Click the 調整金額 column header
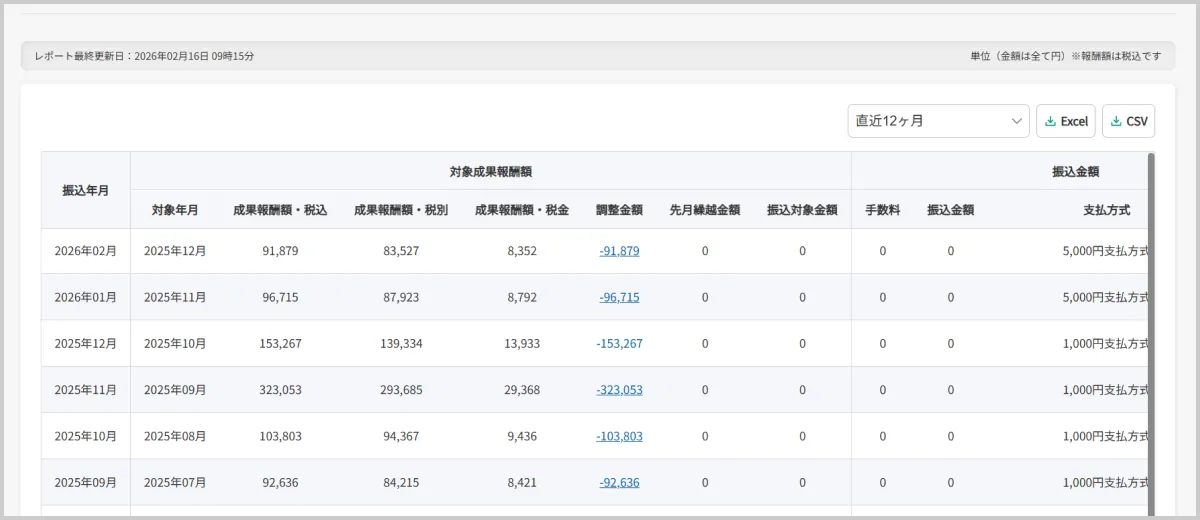The width and height of the screenshot is (1200, 520). point(619,210)
